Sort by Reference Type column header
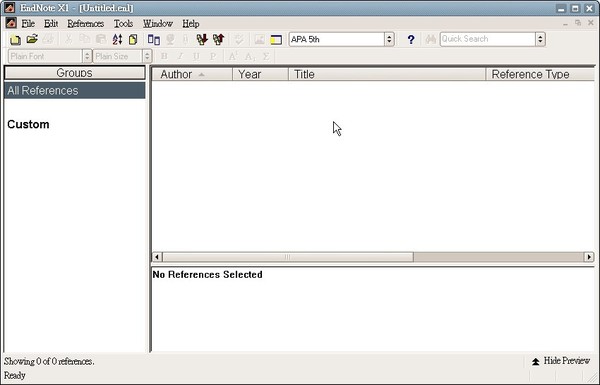The width and height of the screenshot is (600, 385). click(x=540, y=74)
